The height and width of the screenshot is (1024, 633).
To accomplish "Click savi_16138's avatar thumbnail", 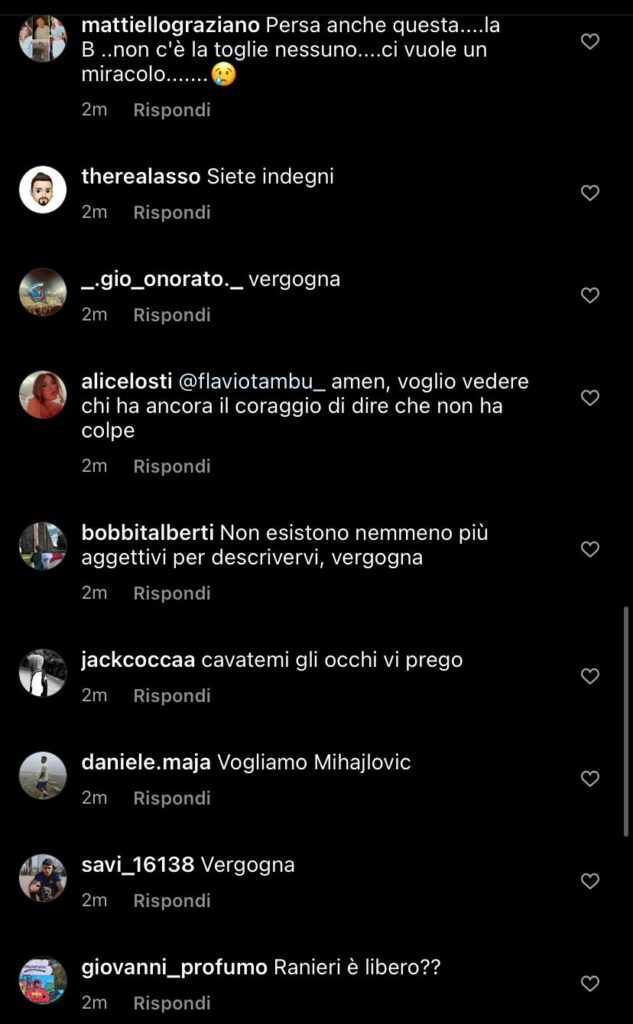I will click(42, 878).
